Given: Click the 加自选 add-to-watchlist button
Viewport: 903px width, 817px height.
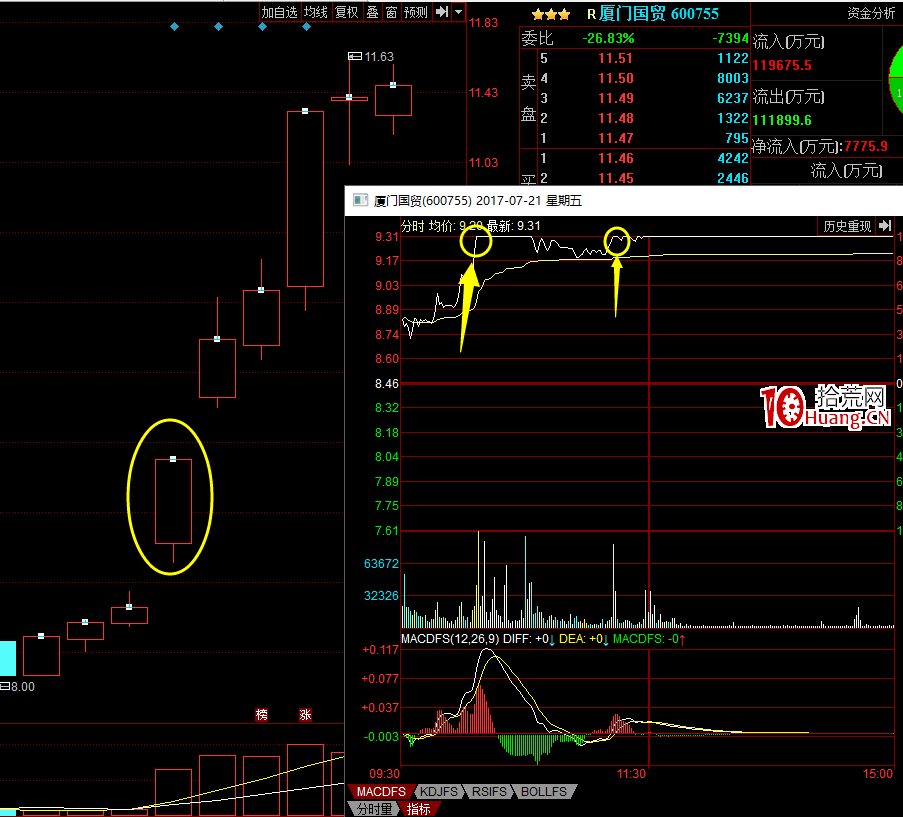Looking at the screenshot, I should click(279, 12).
